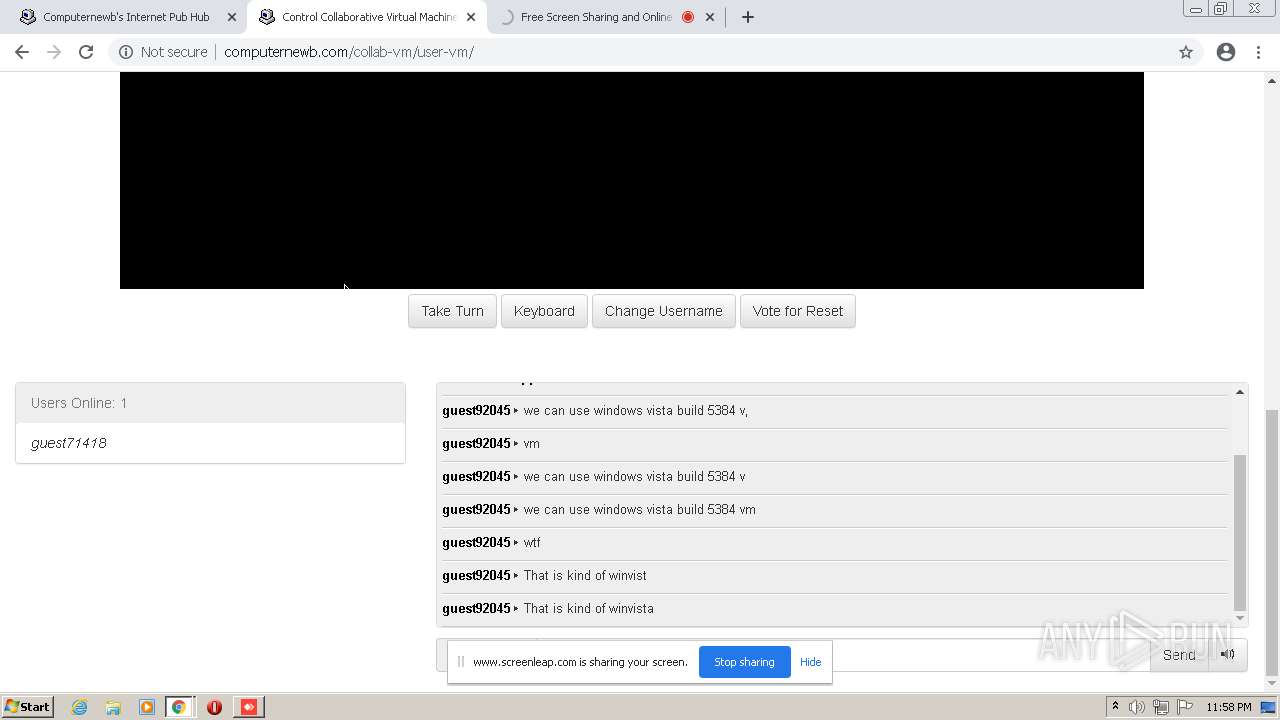This screenshot has width=1280, height=720.
Task: Click Stop sharing in screenleap bar
Action: 744,662
